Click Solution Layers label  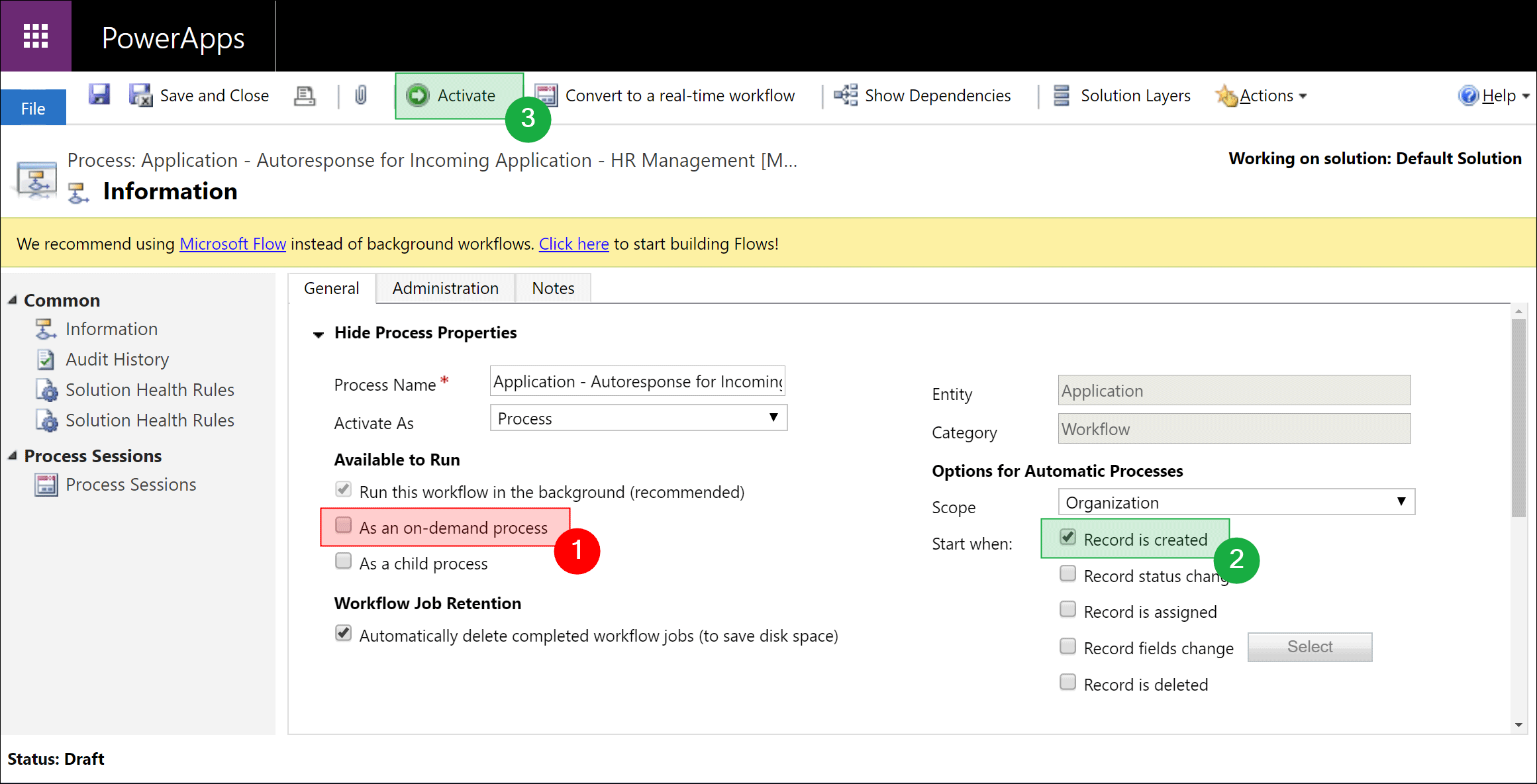pos(1136,96)
